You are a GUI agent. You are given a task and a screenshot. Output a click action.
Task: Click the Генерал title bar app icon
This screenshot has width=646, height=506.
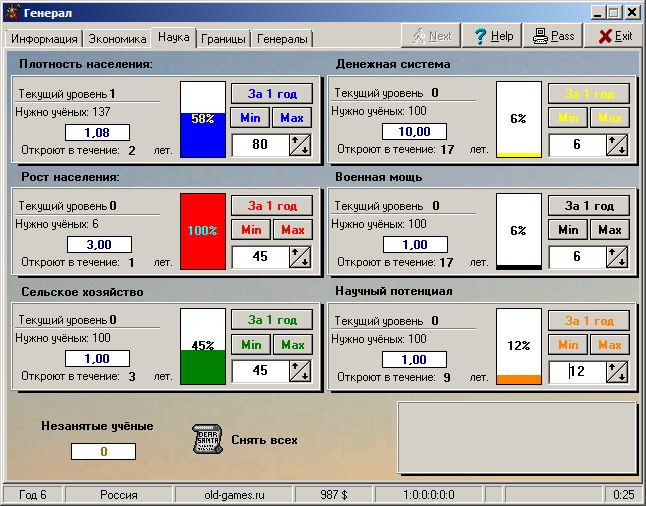point(12,12)
